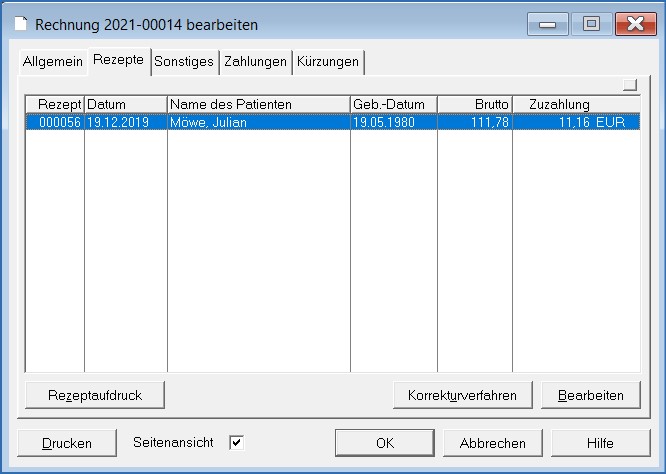Viewport: 666px width, 474px height.
Task: Click date 19.12.2019 in the row
Action: coord(118,122)
